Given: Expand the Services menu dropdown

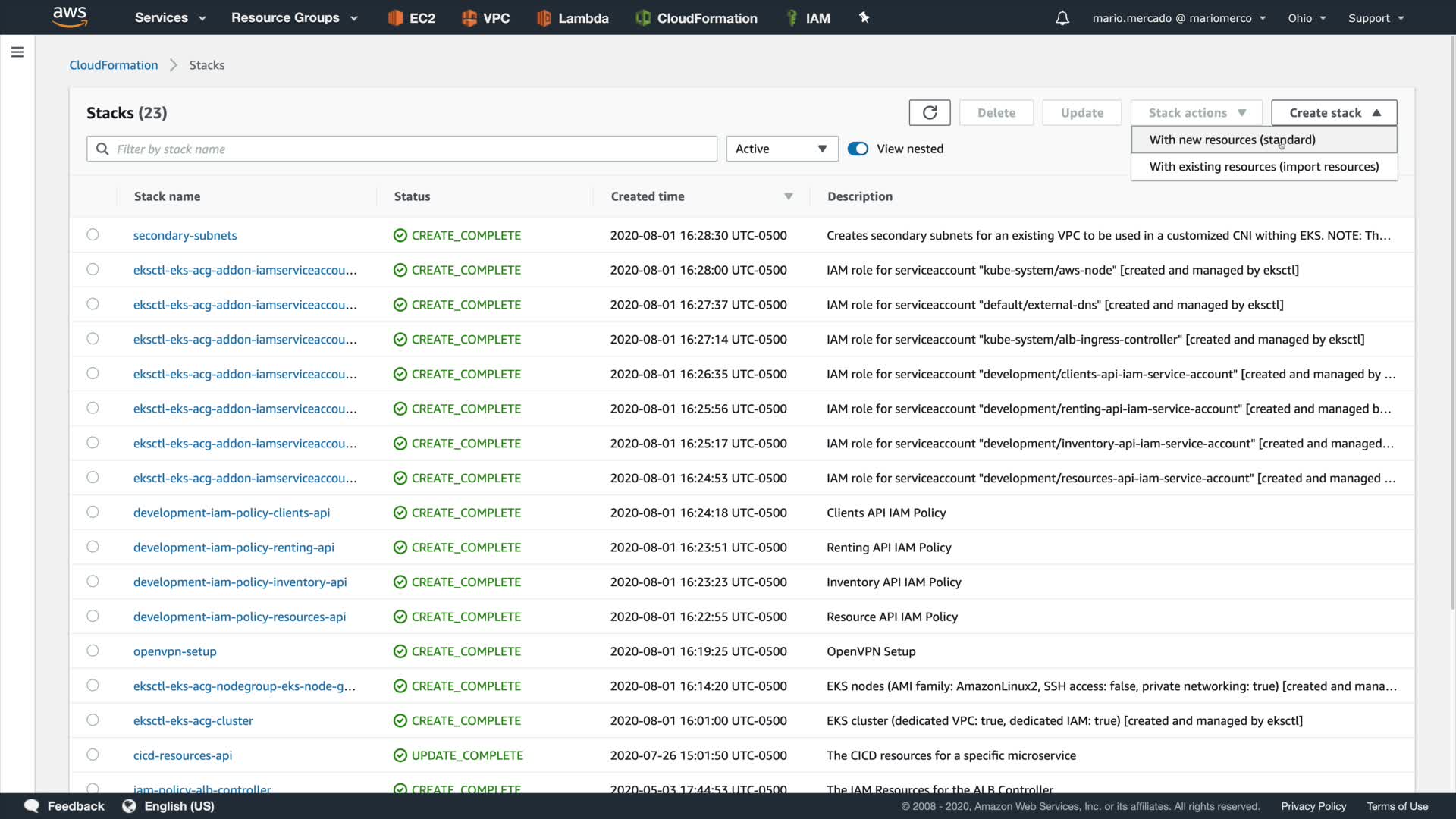Looking at the screenshot, I should (x=170, y=18).
